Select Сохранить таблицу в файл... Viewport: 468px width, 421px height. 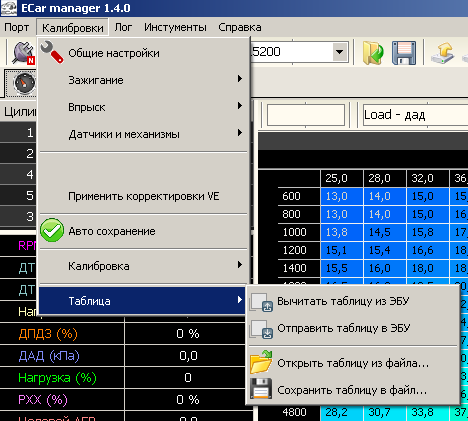[354, 390]
